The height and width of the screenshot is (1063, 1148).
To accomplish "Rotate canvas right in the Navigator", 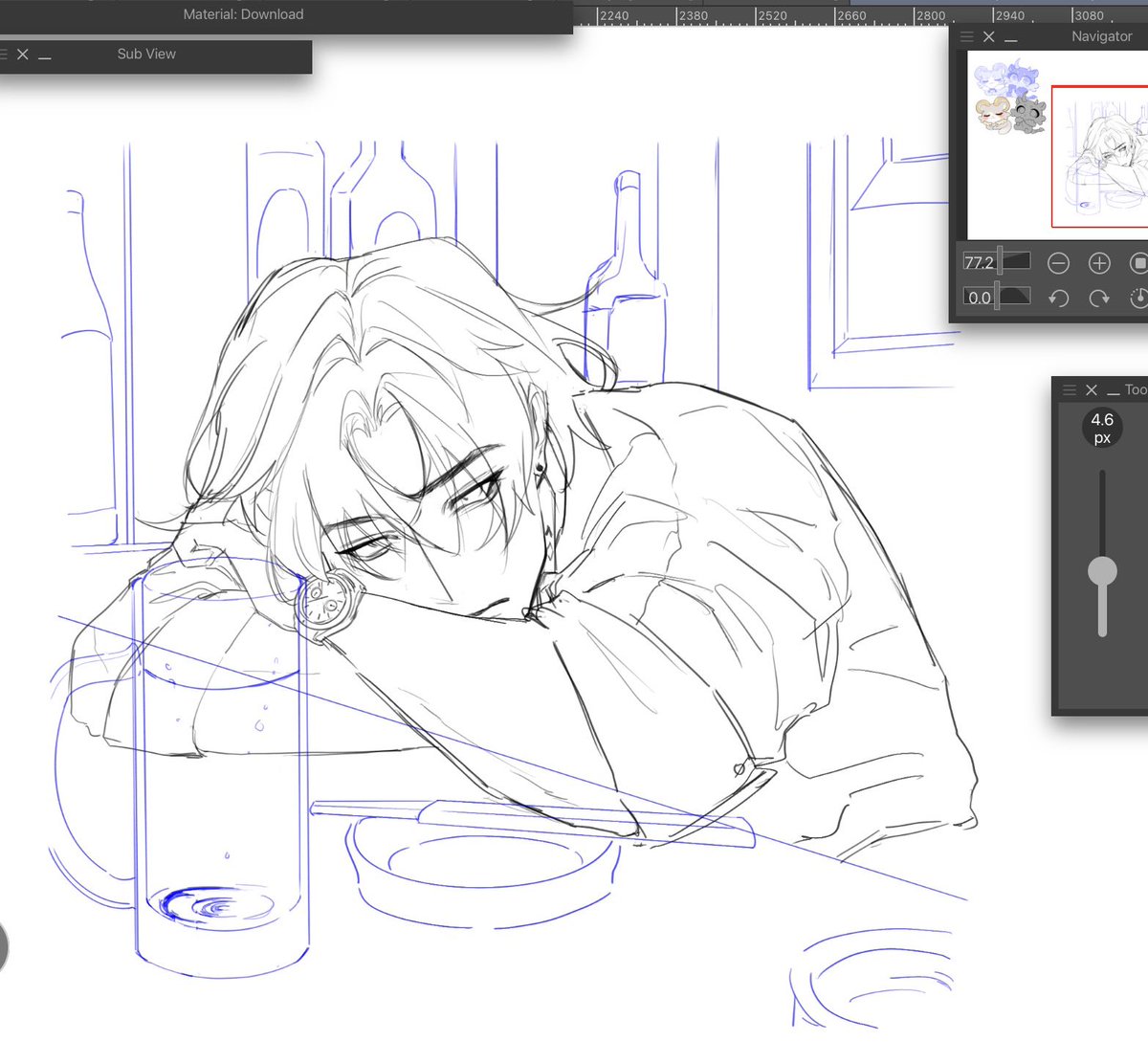I will (1099, 299).
